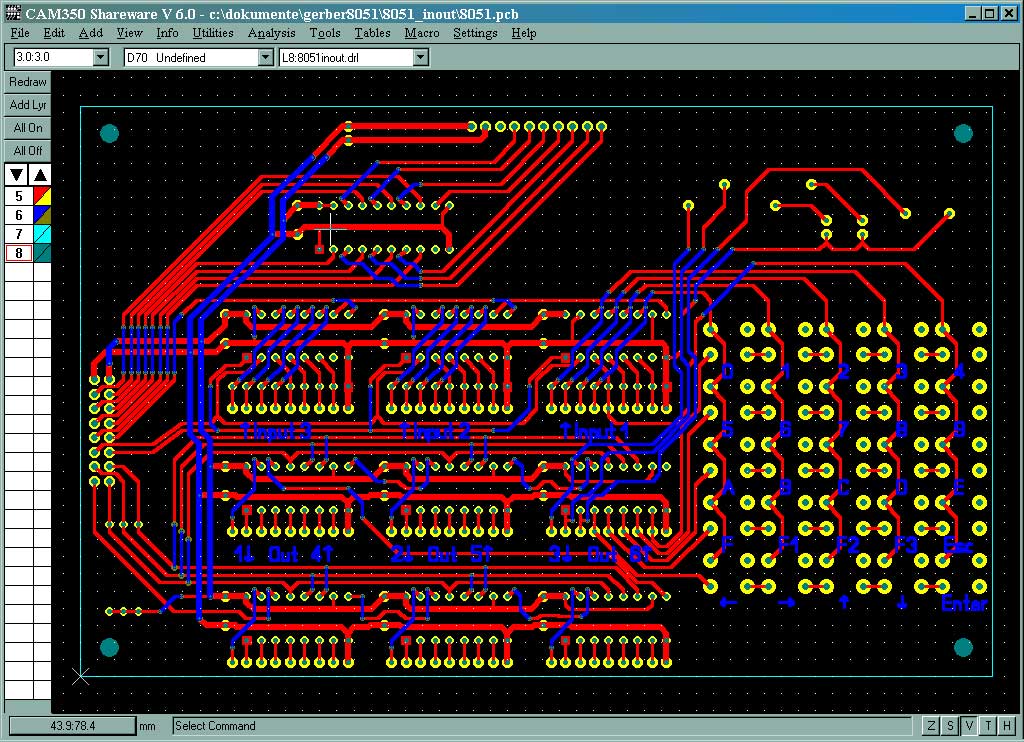Click layer 5 red/yellow color swatch
This screenshot has height=742, width=1024.
(x=42, y=196)
